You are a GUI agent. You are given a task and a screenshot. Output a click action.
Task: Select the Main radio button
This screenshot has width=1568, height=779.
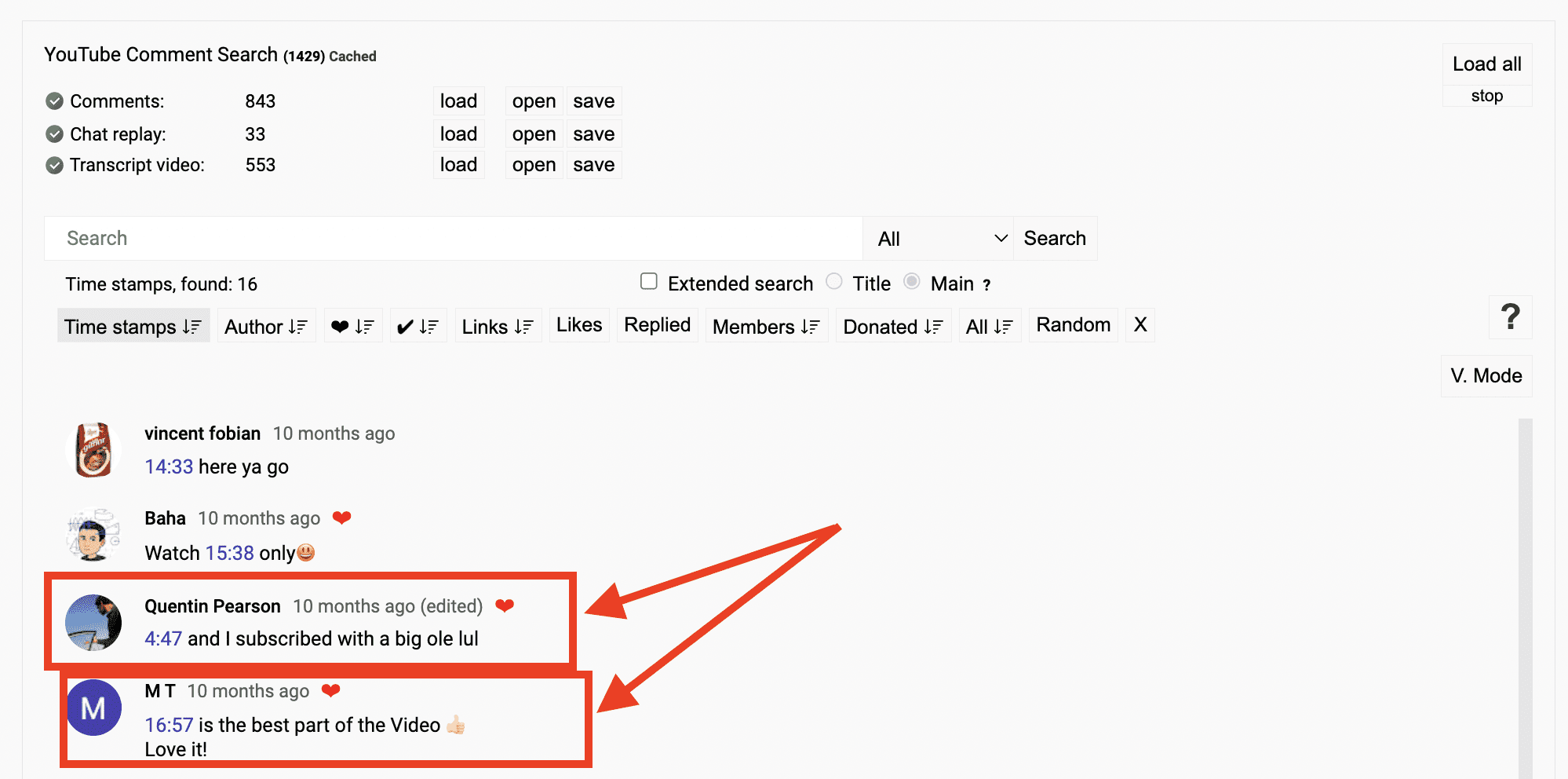tap(911, 281)
